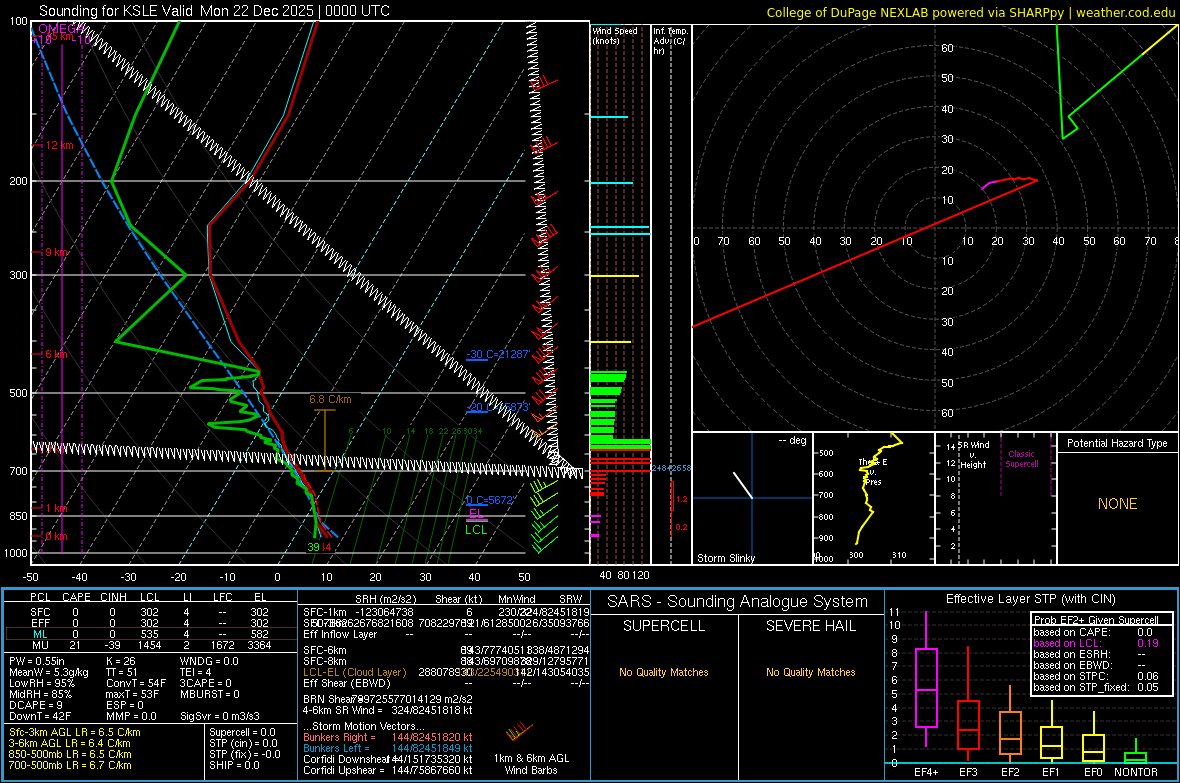Click the Inf. Temp. Adv. panel header
The width and height of the screenshot is (1180, 783).
click(670, 41)
